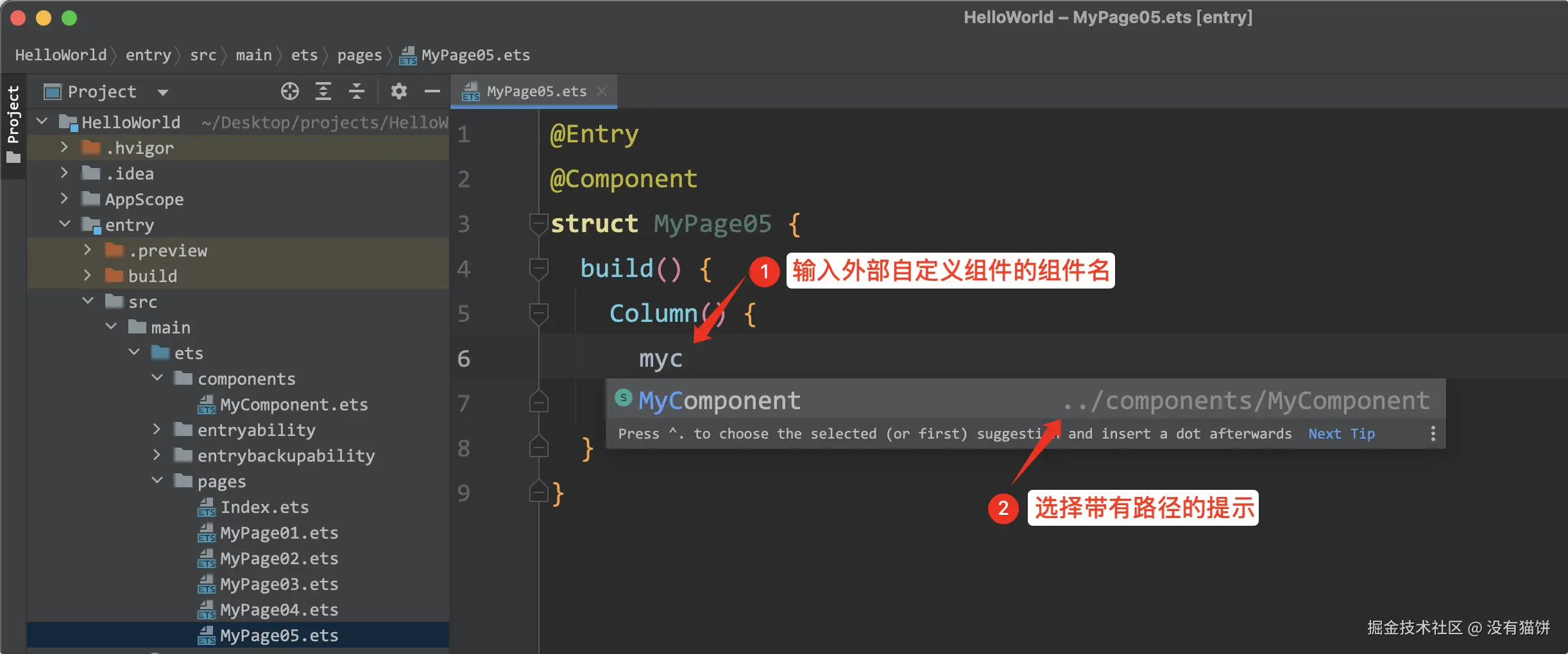Click main in the breadcrumb bar
This screenshot has height=654, width=1568.
[x=254, y=55]
